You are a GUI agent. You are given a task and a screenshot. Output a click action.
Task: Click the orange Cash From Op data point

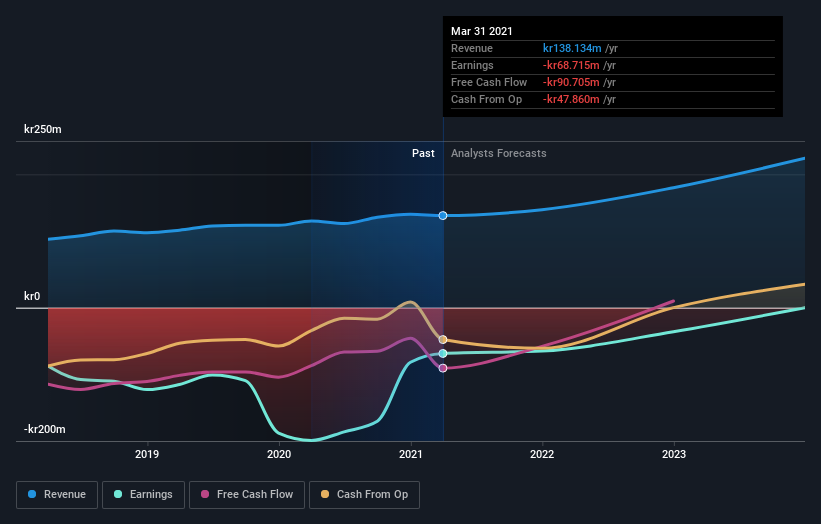click(x=443, y=340)
